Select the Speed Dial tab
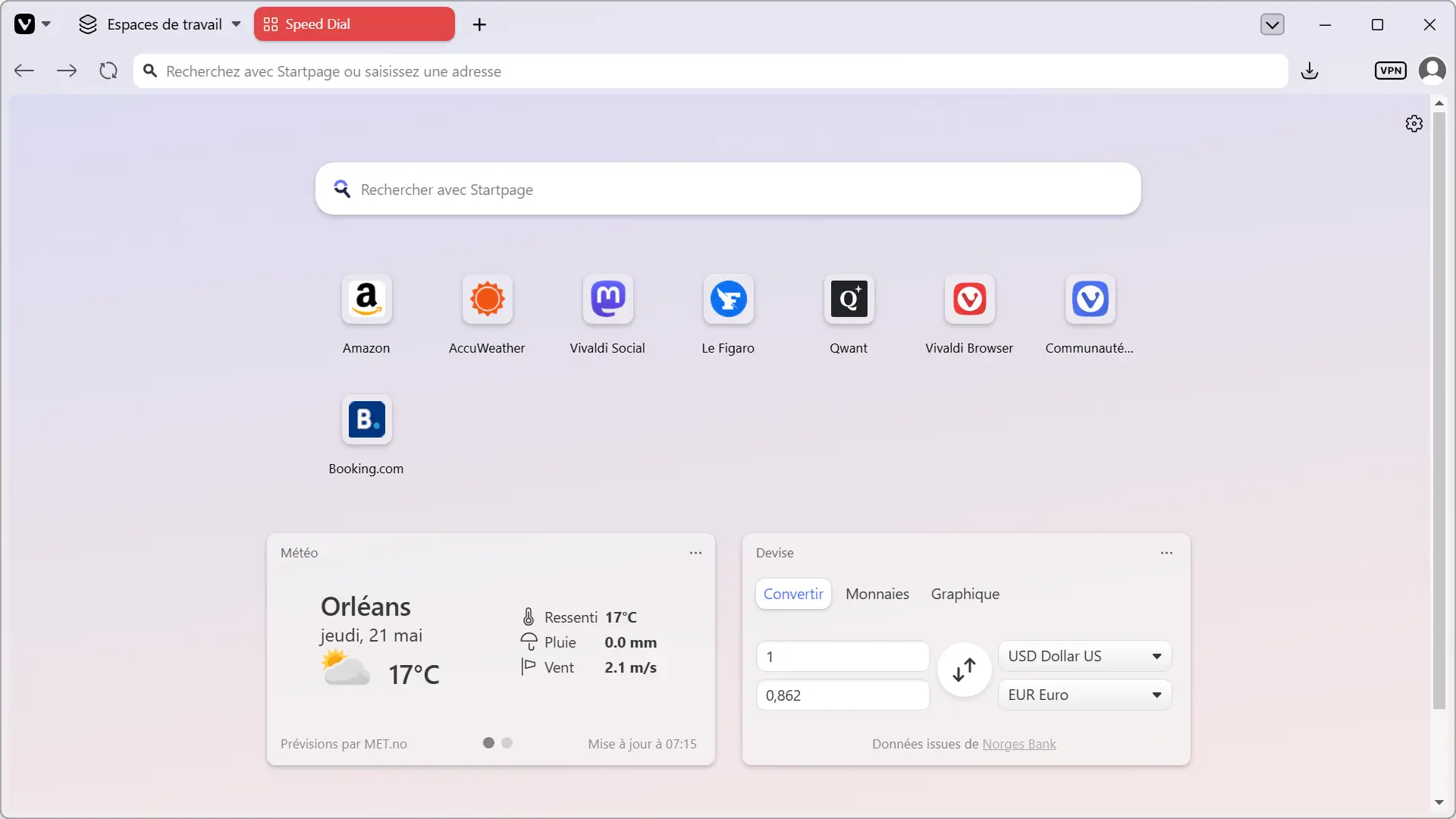 click(x=354, y=24)
